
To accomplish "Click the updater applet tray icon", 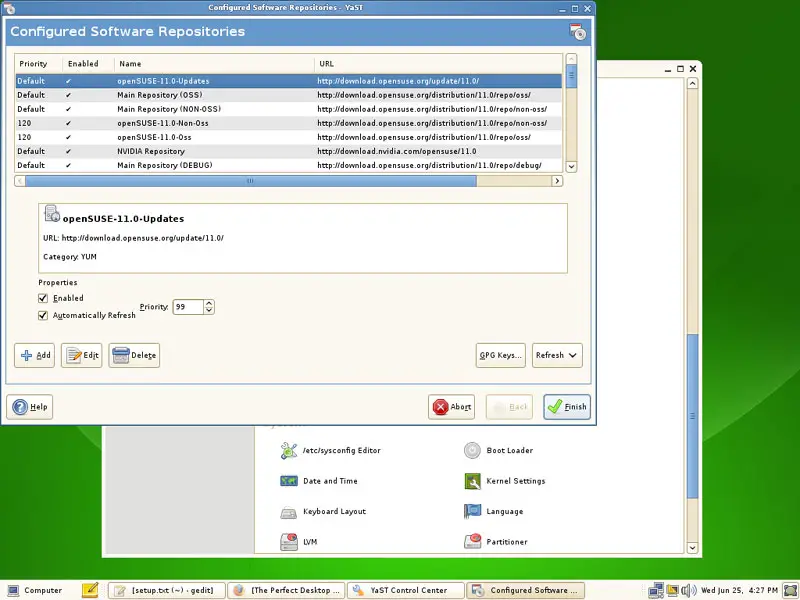I will 672,590.
